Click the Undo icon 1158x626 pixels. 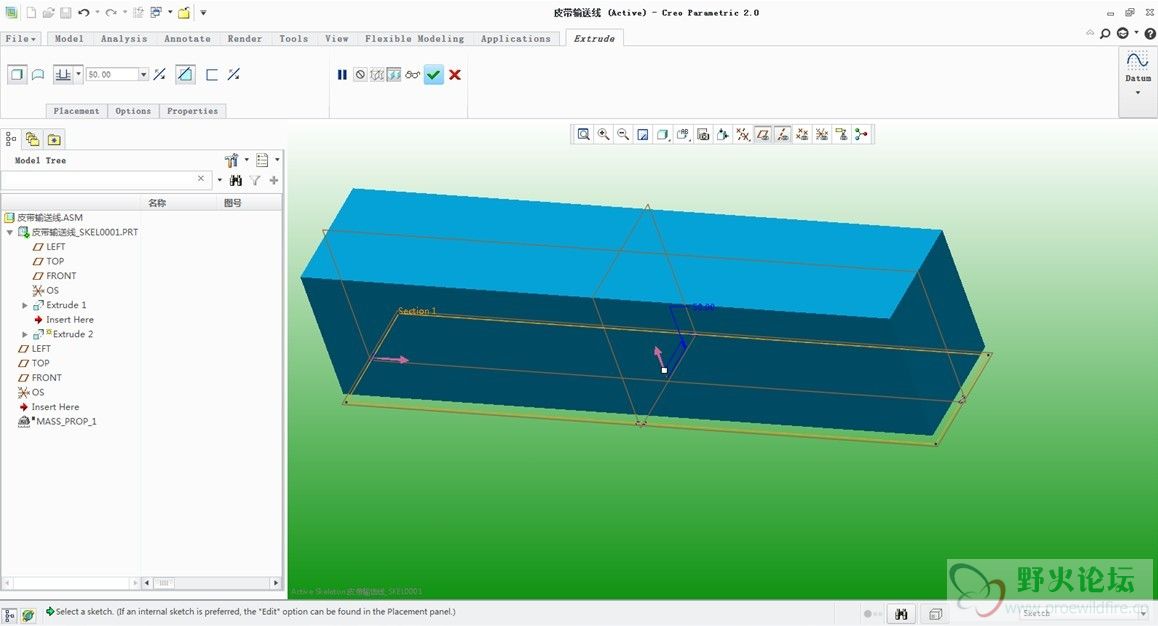83,13
